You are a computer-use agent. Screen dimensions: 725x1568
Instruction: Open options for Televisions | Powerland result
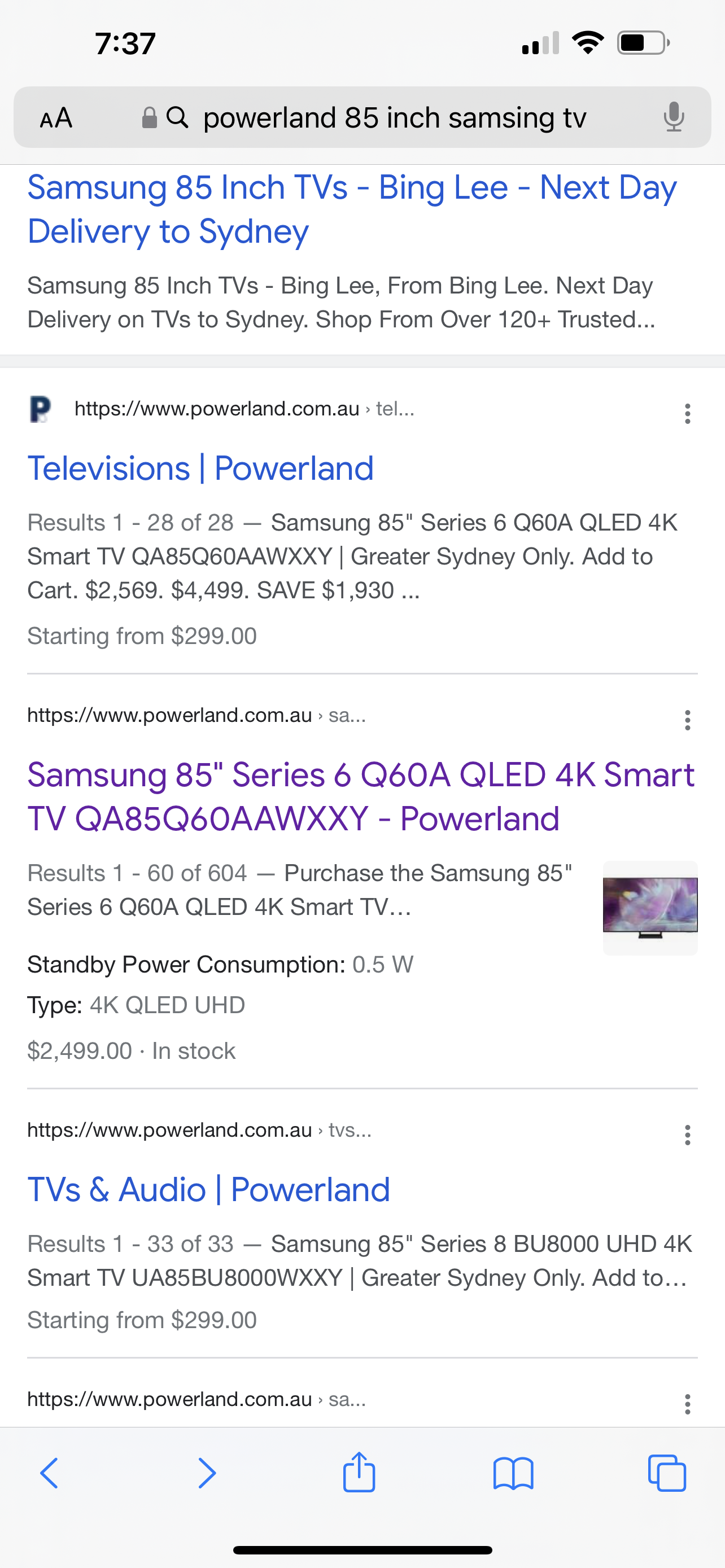point(687,414)
